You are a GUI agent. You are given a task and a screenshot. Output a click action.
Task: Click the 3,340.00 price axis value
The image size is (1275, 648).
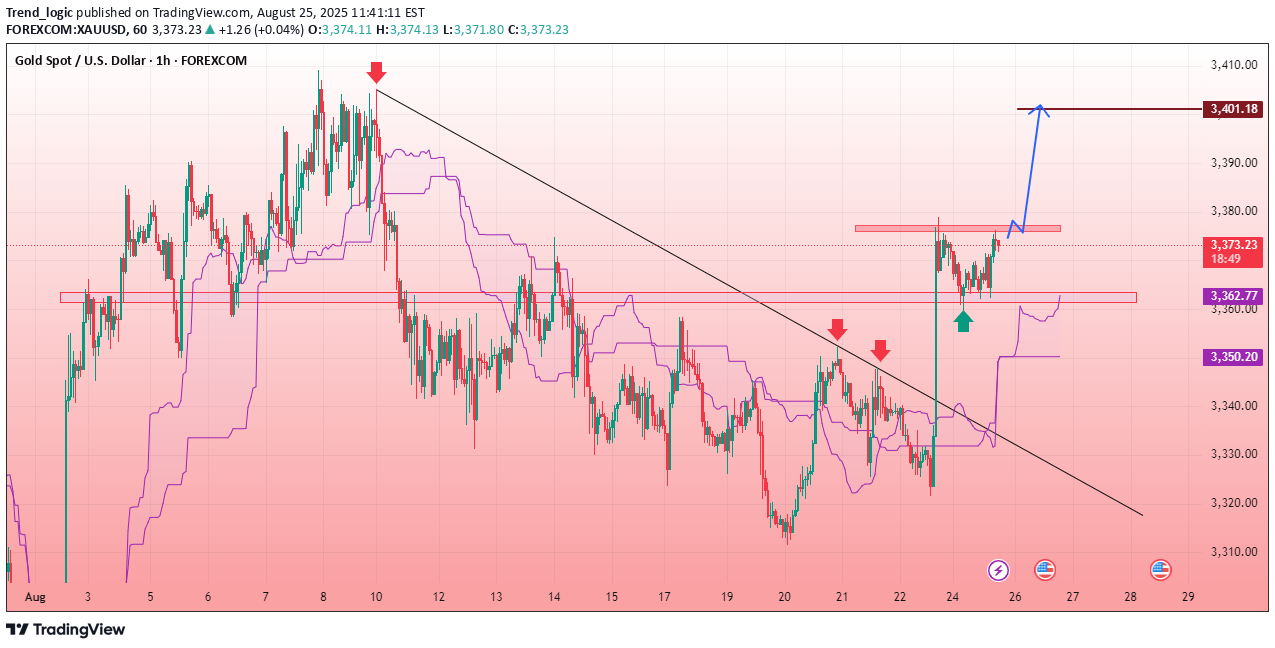1233,406
